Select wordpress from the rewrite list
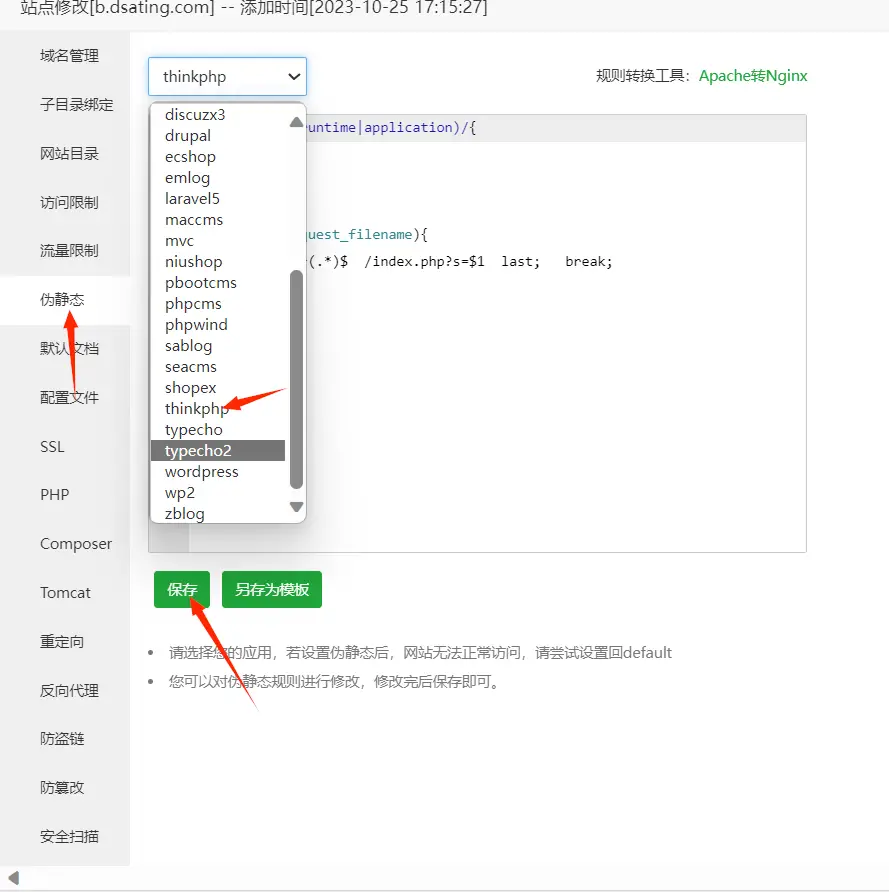This screenshot has width=889, height=892. [202, 472]
